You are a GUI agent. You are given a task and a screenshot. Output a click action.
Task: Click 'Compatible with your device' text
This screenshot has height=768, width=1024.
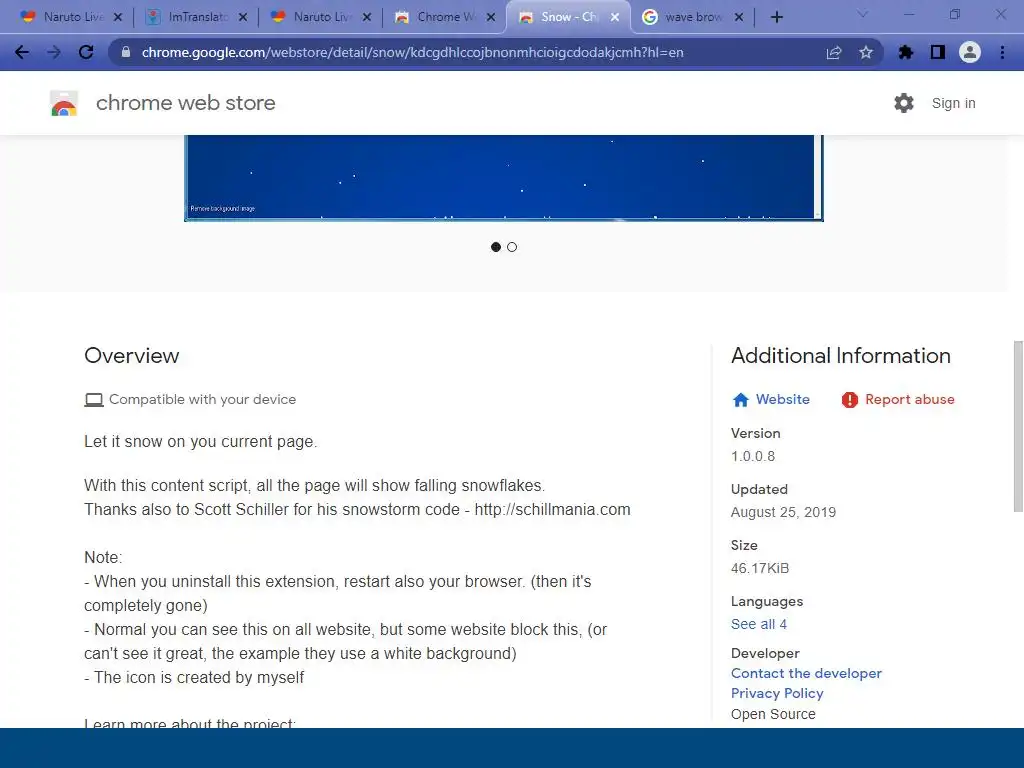point(202,399)
